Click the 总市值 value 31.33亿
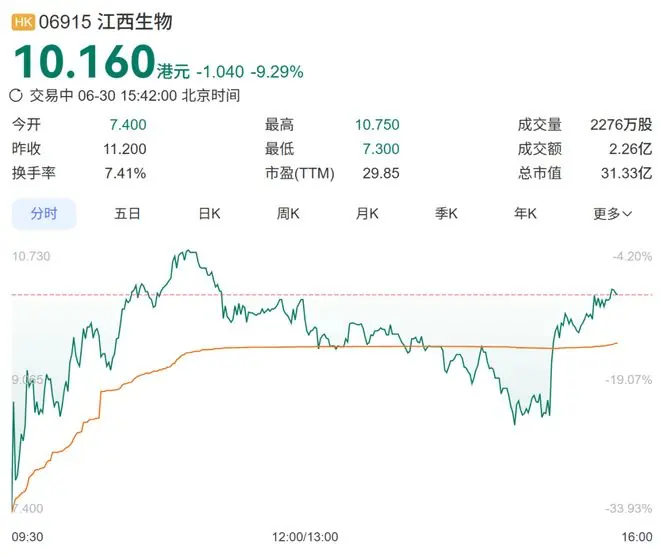 click(626, 173)
